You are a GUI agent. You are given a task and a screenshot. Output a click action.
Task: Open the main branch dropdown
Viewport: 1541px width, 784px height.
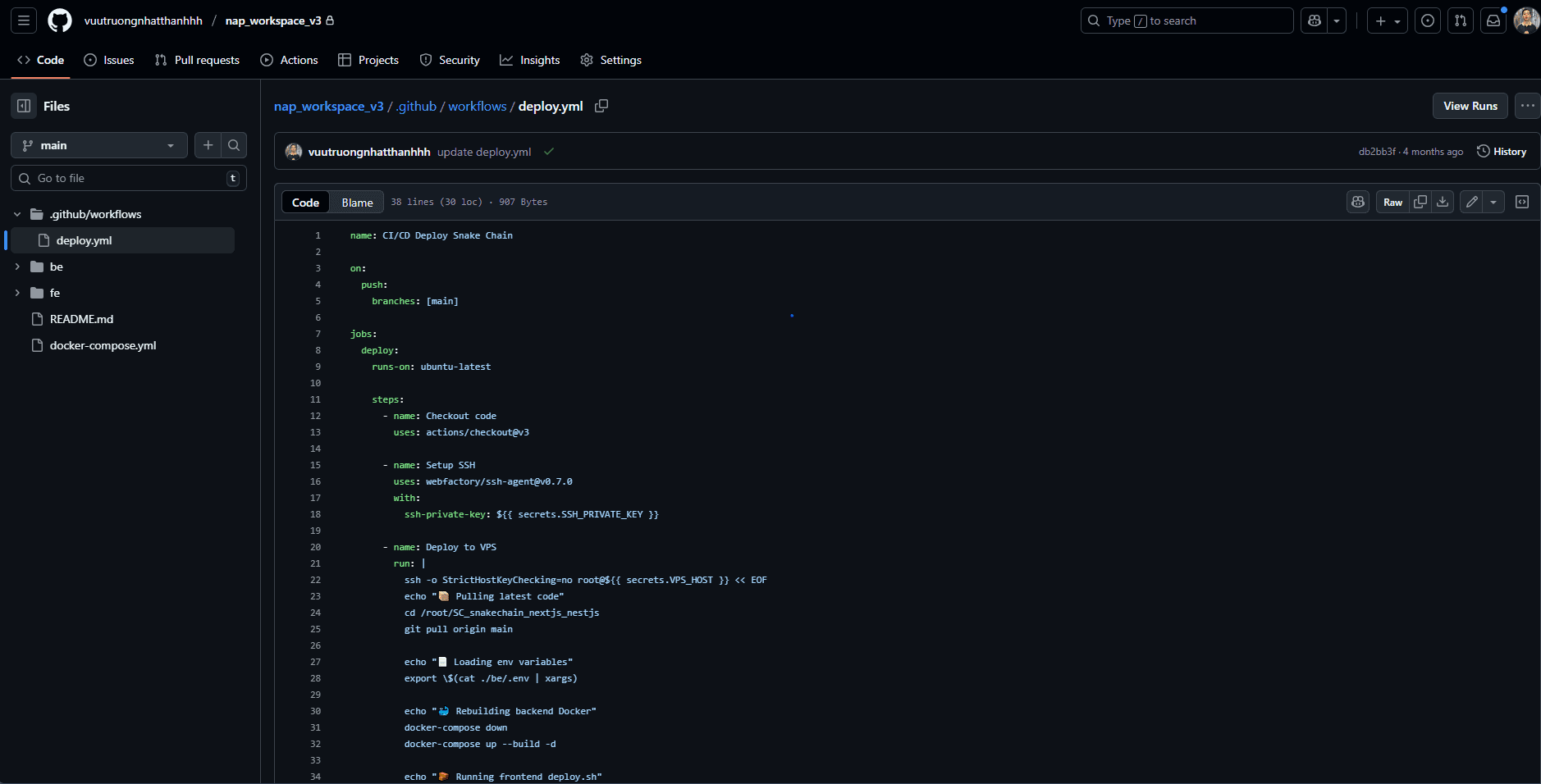pyautogui.click(x=99, y=145)
